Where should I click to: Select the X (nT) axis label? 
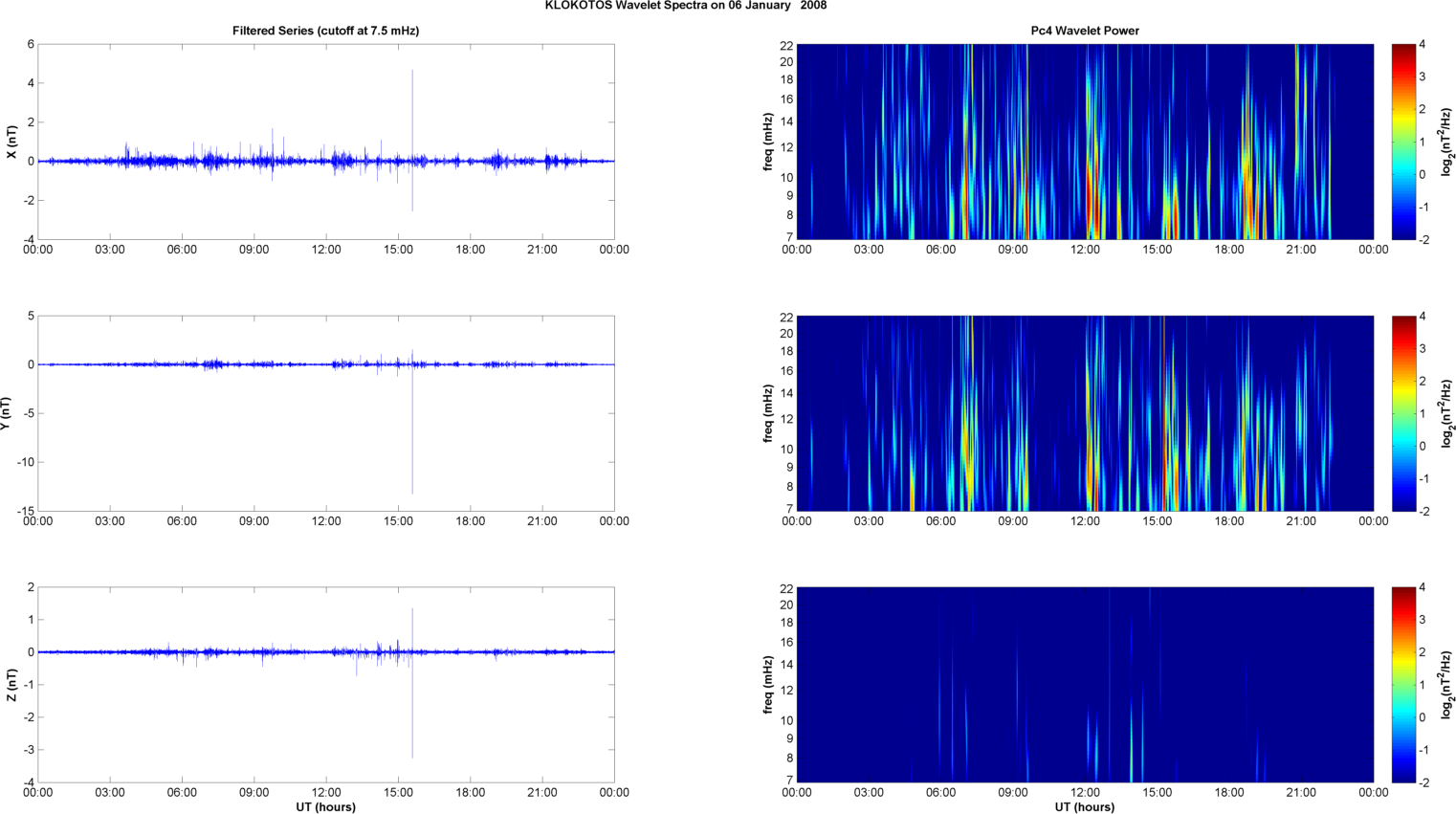(11, 142)
